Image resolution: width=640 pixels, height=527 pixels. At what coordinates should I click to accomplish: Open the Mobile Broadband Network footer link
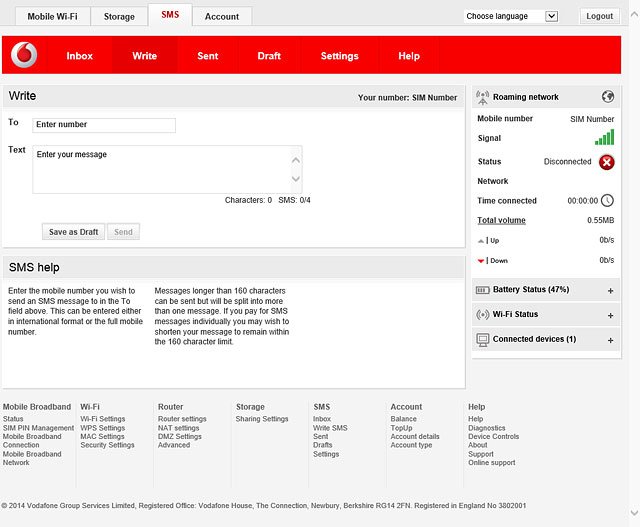tap(32, 458)
